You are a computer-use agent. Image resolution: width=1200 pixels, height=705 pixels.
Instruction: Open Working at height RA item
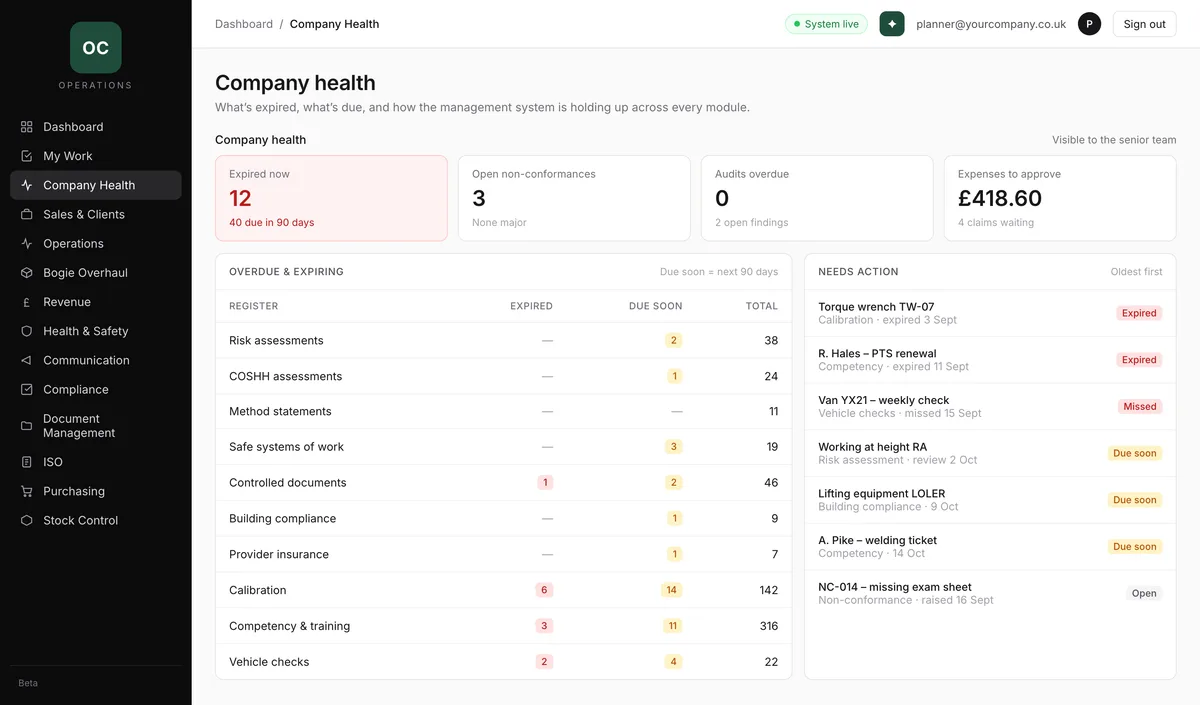[990, 453]
